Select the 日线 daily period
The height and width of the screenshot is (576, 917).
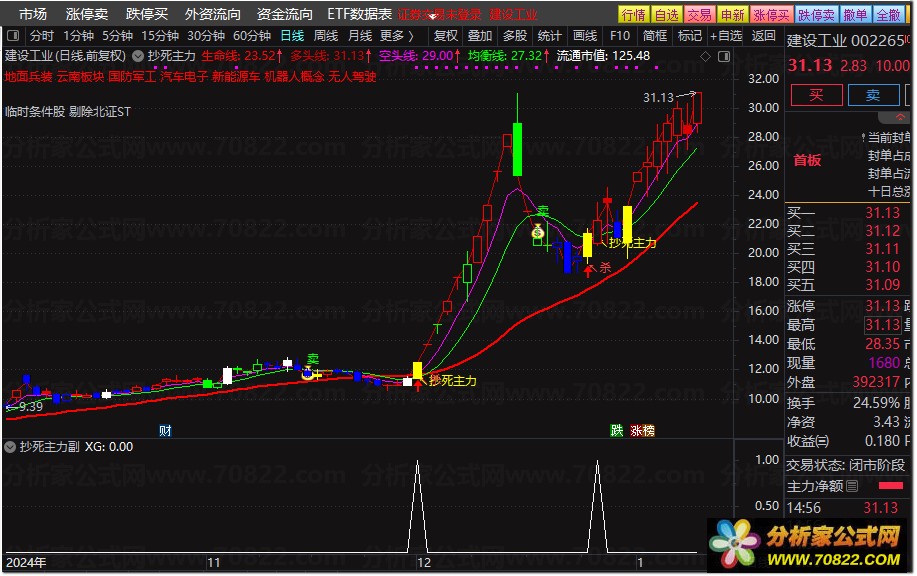(x=292, y=36)
